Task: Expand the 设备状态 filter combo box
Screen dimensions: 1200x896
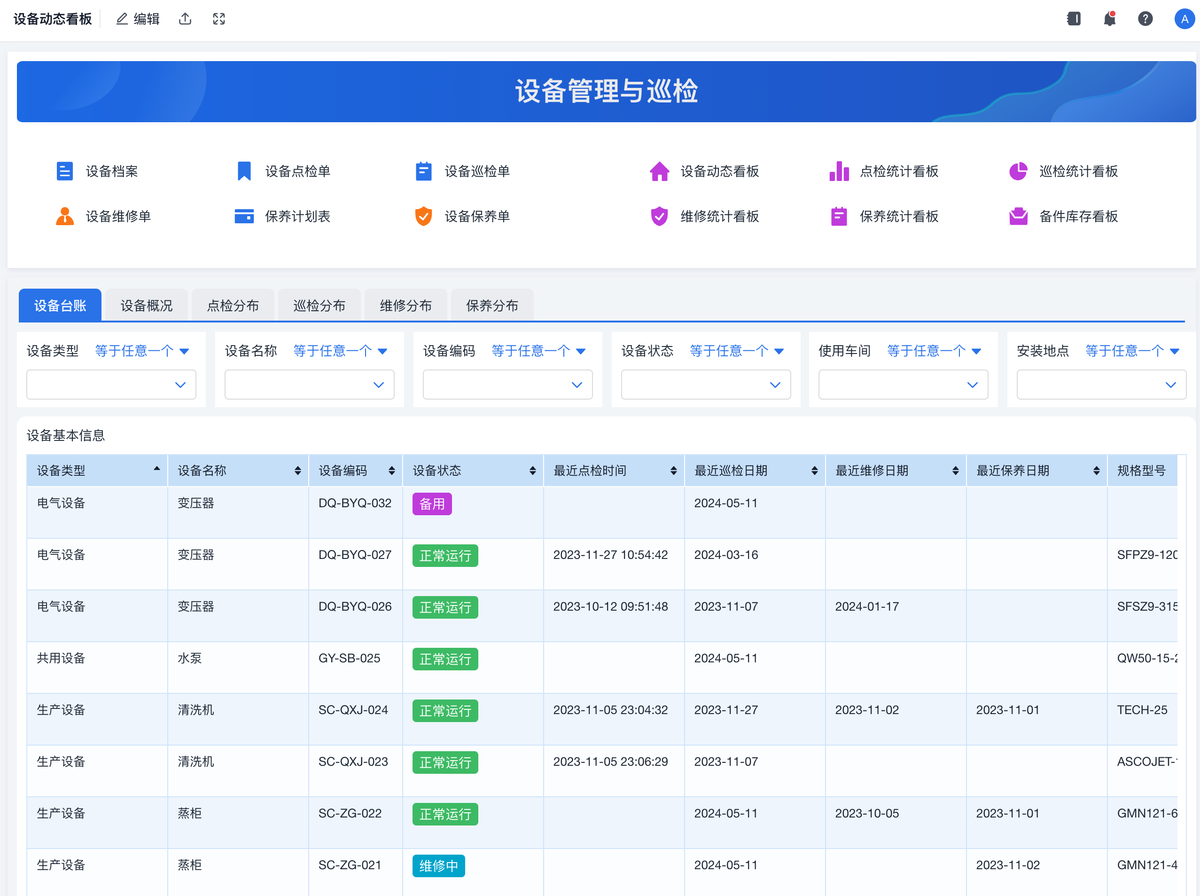Action: click(705, 384)
